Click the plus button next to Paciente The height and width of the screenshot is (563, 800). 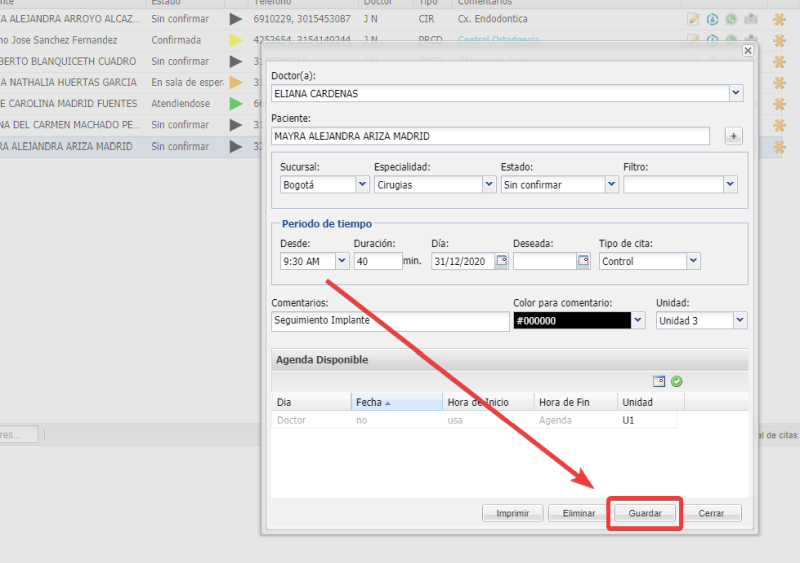point(734,136)
